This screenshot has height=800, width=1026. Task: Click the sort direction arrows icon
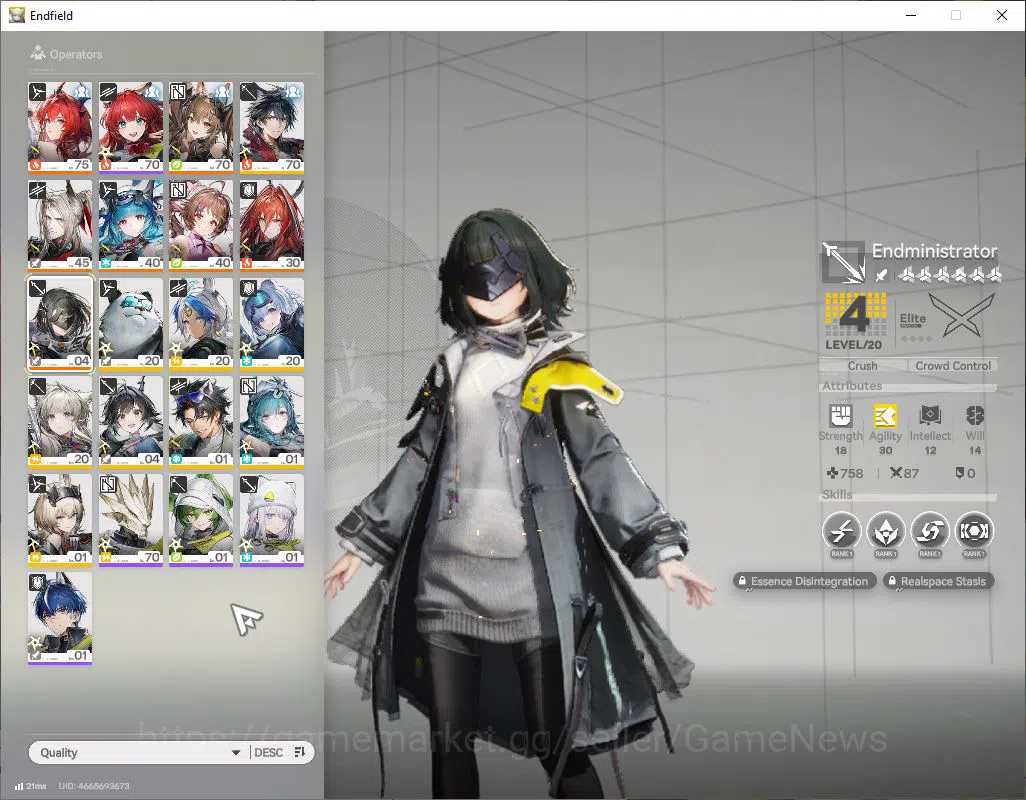click(x=300, y=752)
